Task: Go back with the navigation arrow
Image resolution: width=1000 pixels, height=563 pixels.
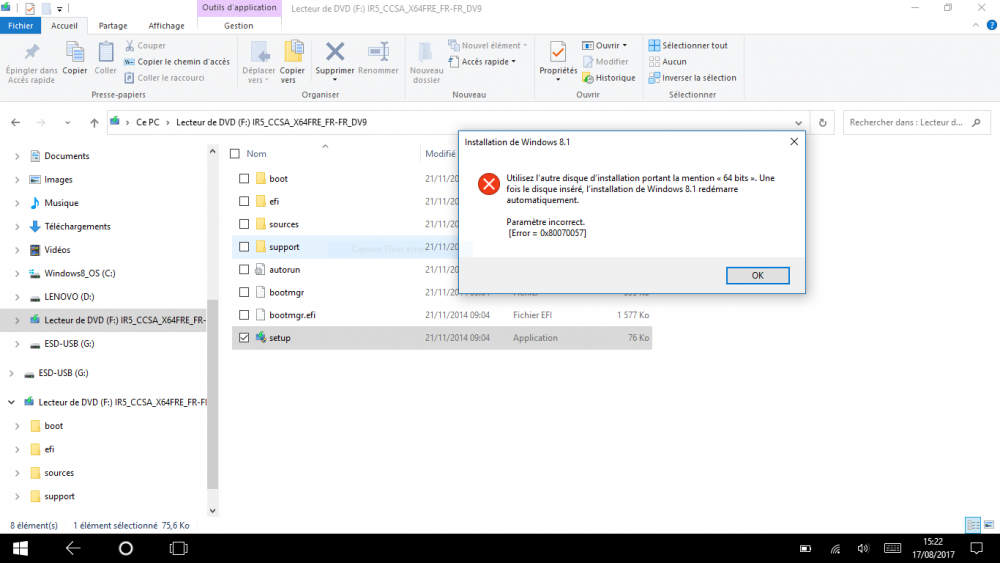Action: 15,122
